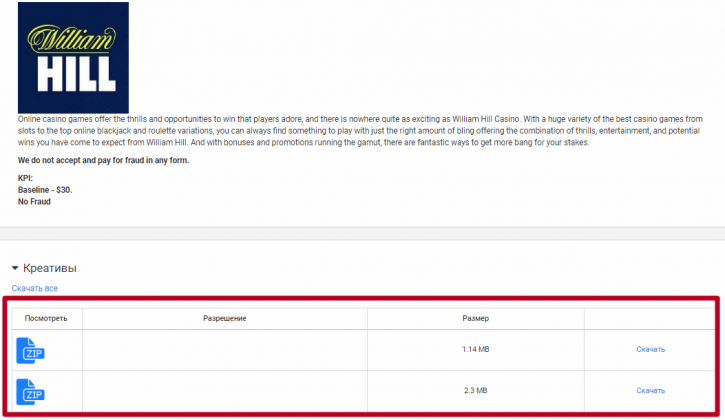Download the 2.3 MB creative via Скачать
The height and width of the screenshot is (420, 725).
tap(651, 390)
